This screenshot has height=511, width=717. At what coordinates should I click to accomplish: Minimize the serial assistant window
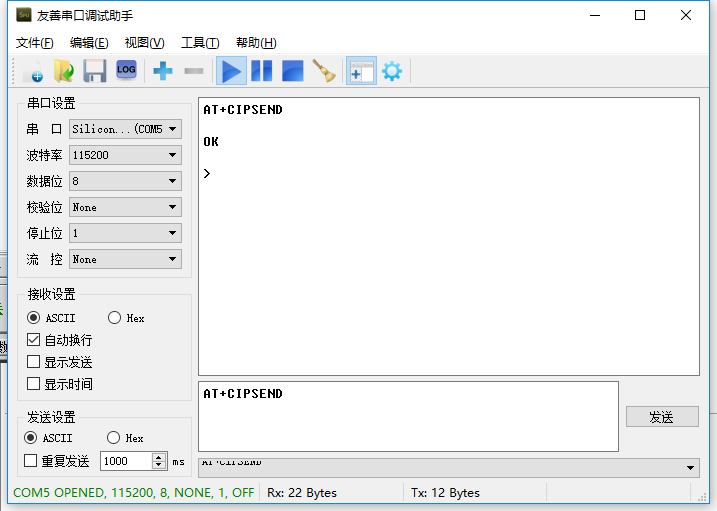pos(595,15)
